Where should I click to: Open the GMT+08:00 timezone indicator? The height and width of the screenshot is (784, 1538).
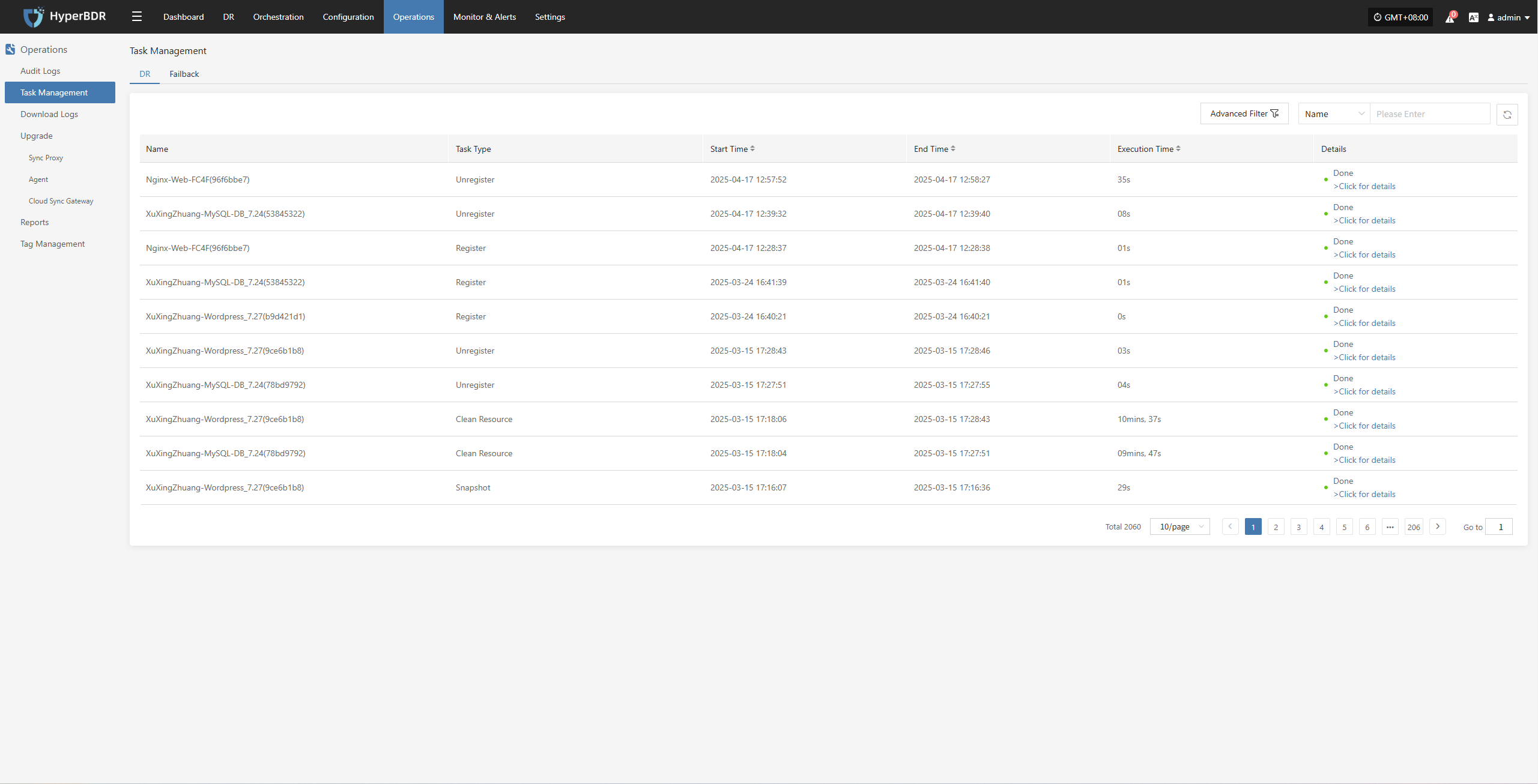1400,17
